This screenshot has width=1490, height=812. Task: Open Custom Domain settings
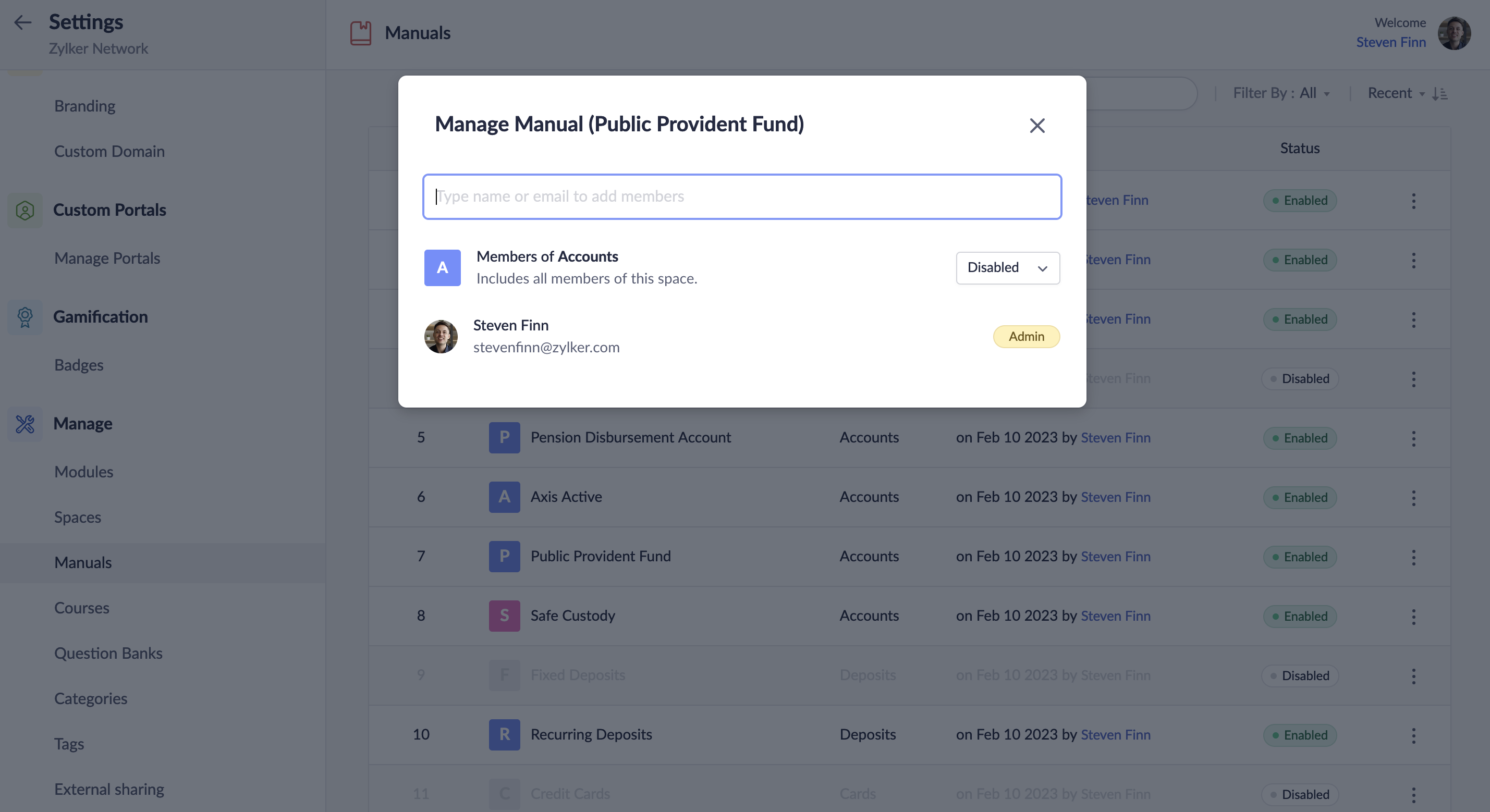(x=109, y=152)
